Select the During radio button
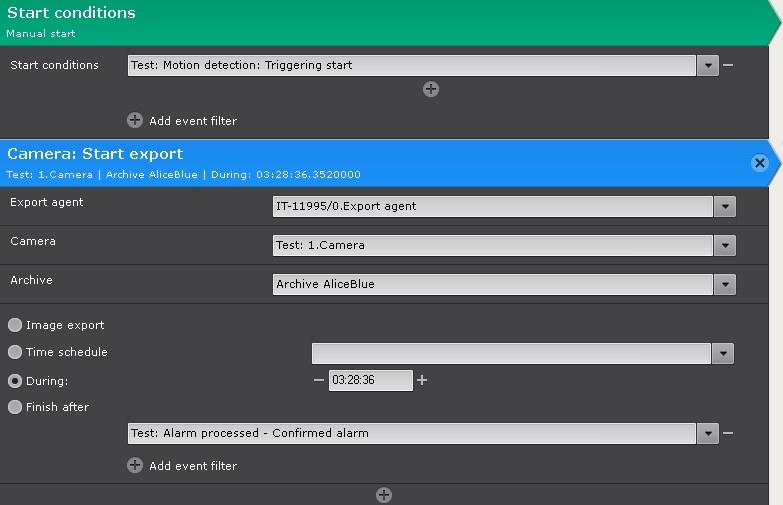 point(15,381)
